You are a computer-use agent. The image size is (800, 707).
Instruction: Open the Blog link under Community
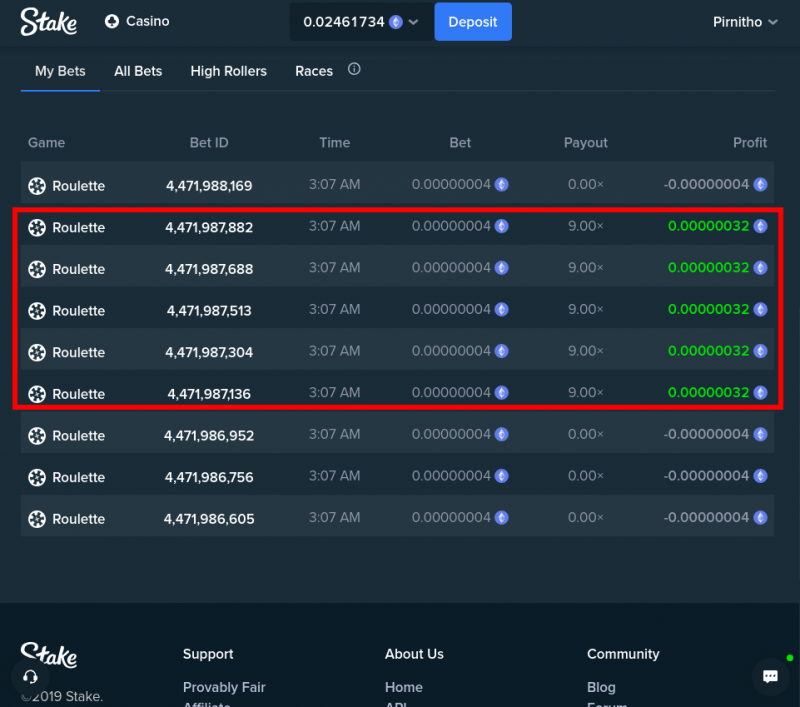601,687
